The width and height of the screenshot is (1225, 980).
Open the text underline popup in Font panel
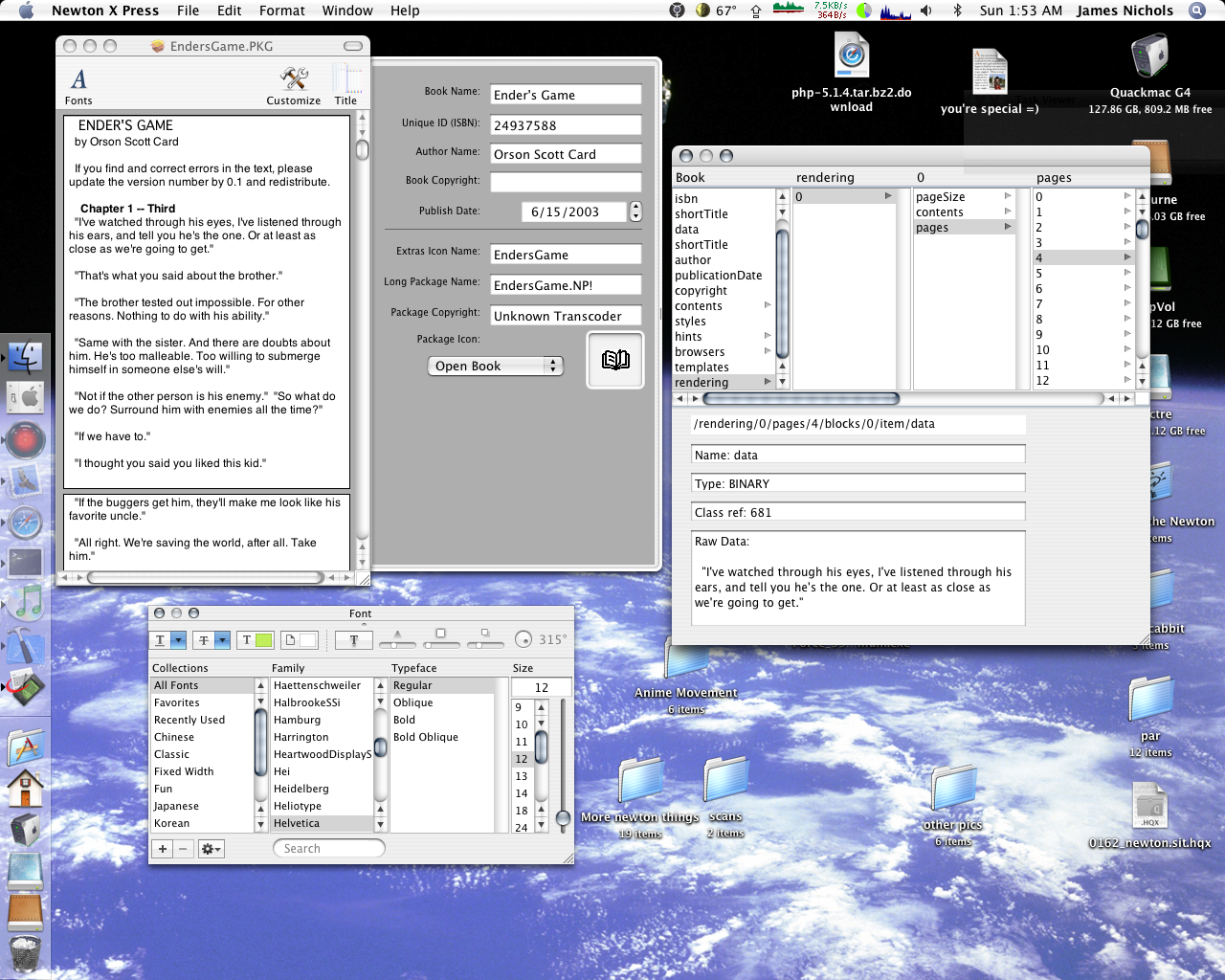point(169,640)
